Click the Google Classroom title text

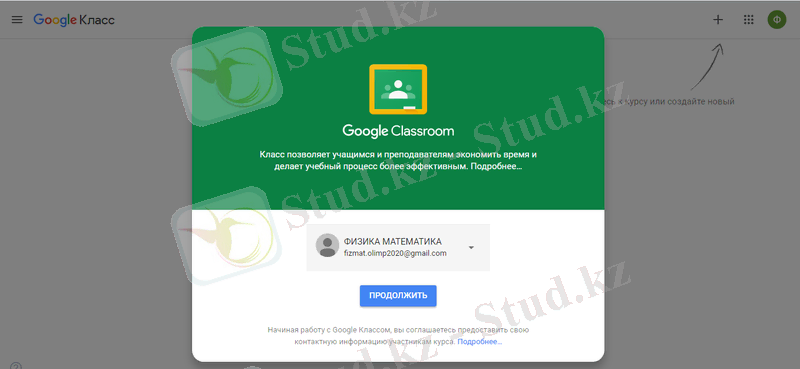coord(398,131)
